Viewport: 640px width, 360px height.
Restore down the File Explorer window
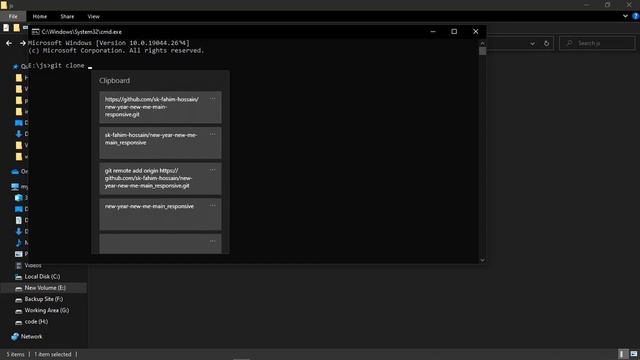point(608,5)
